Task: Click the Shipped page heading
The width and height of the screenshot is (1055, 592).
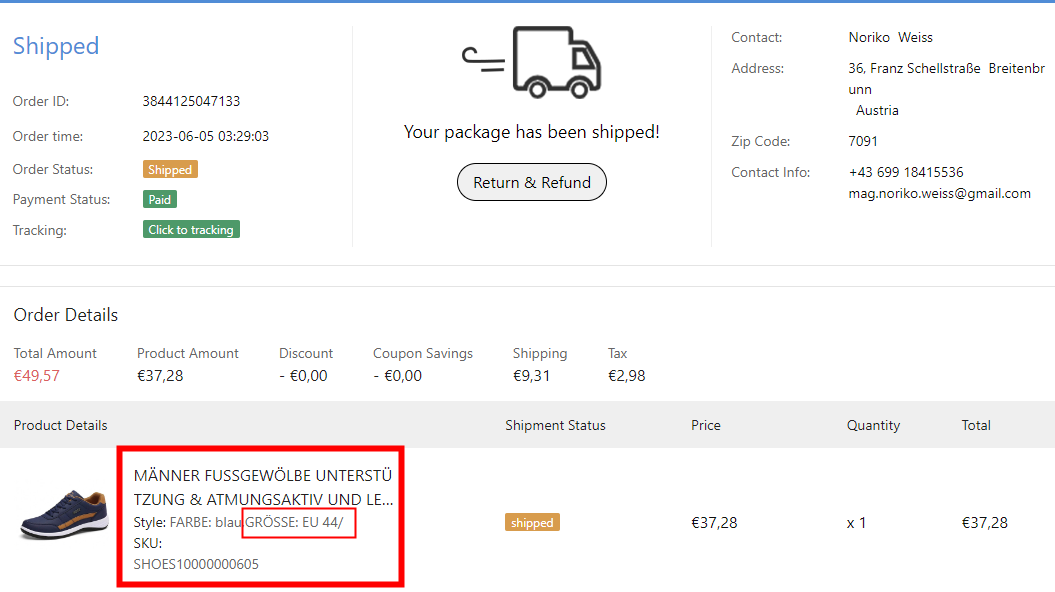Action: 56,46
